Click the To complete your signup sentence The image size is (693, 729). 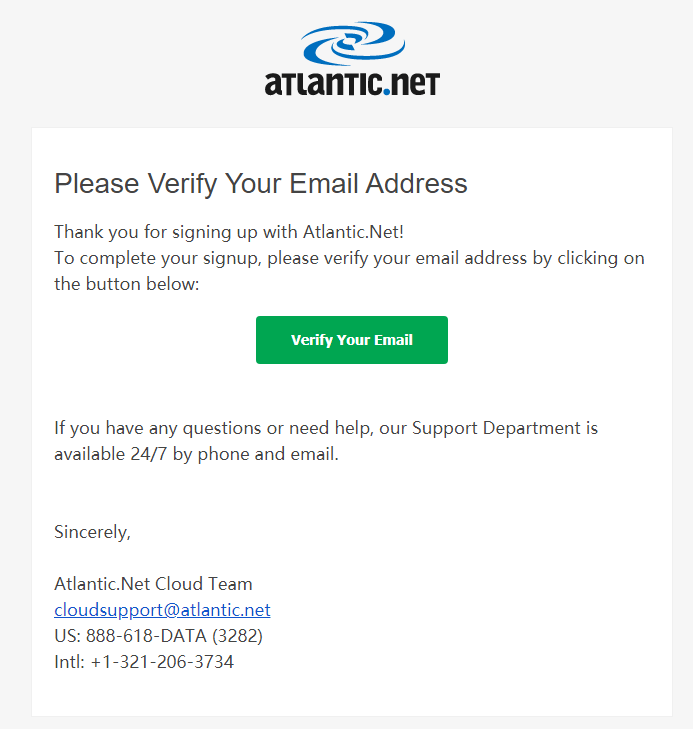[x=349, y=258]
